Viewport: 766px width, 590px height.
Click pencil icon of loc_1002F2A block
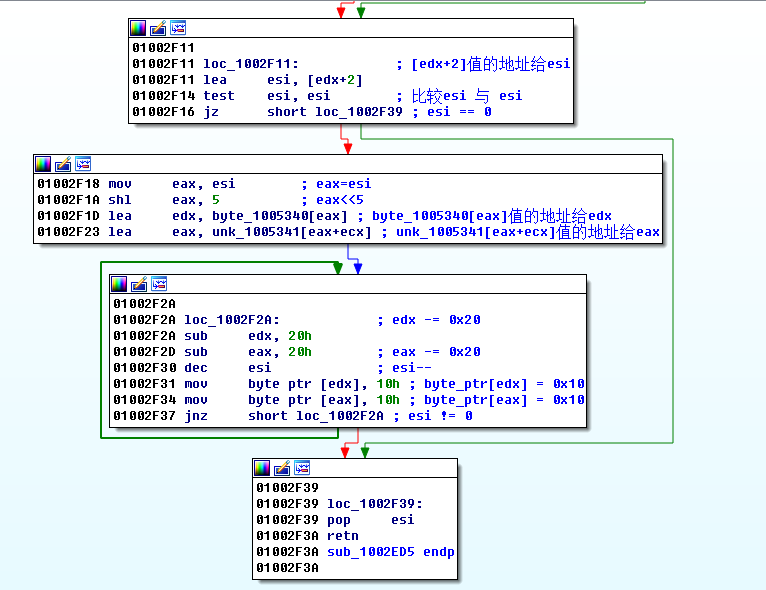(139, 284)
